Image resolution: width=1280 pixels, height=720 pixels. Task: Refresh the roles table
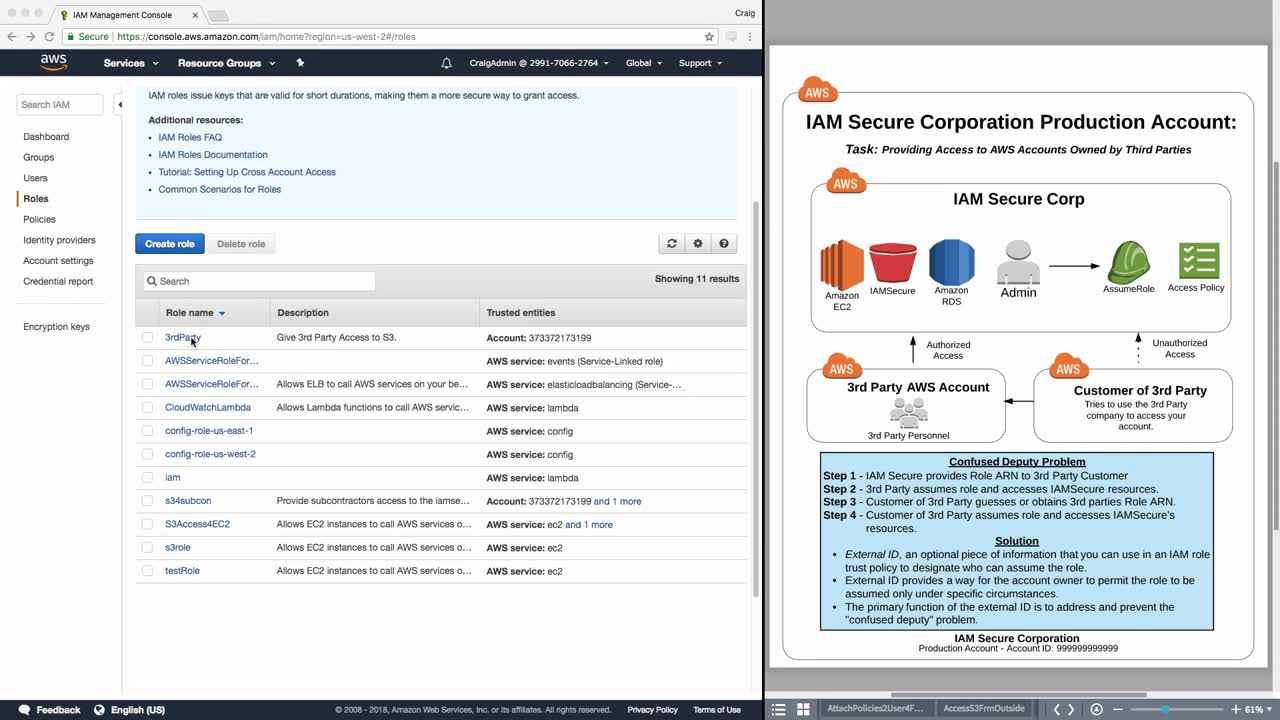pos(672,244)
